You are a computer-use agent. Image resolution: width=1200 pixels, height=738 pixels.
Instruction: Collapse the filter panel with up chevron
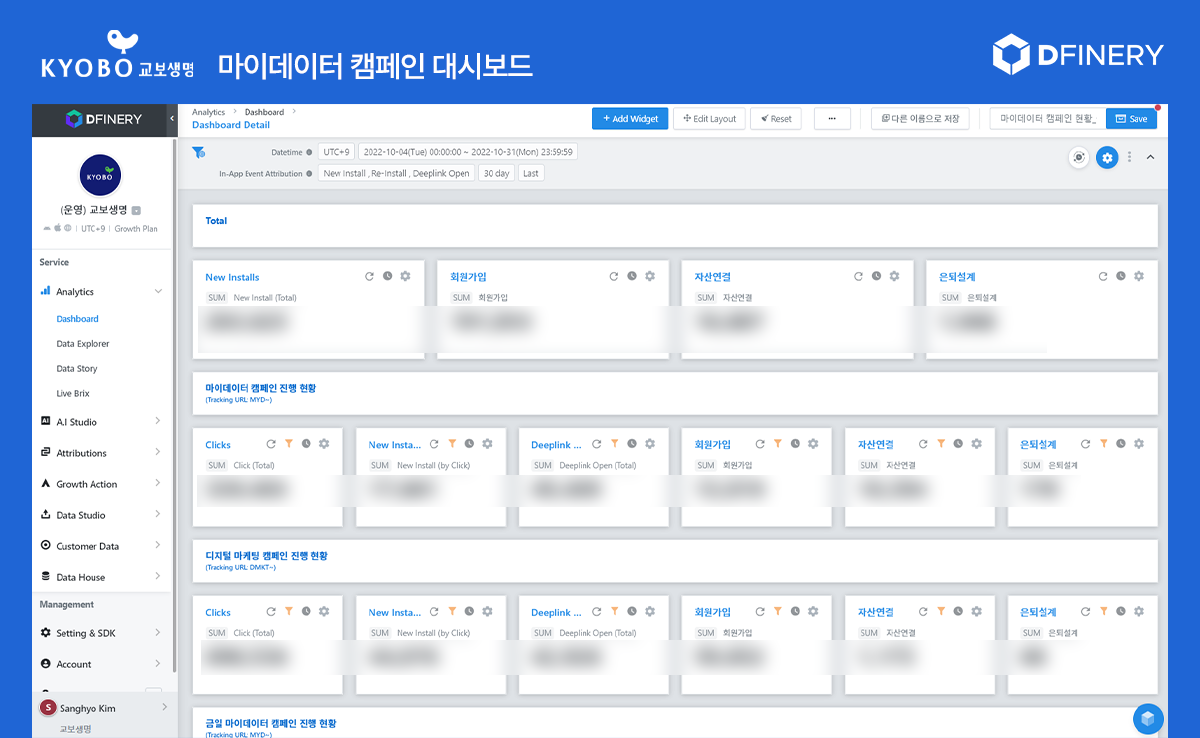1150,157
